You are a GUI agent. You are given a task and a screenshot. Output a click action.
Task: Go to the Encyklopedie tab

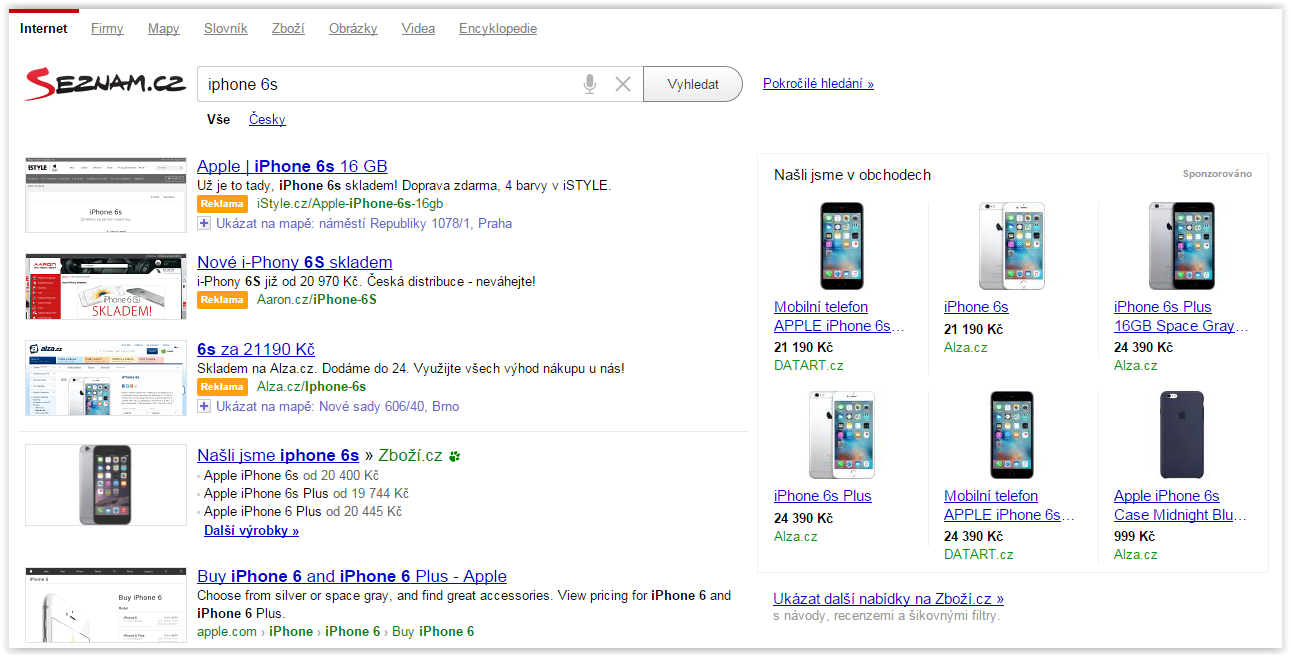pos(498,28)
